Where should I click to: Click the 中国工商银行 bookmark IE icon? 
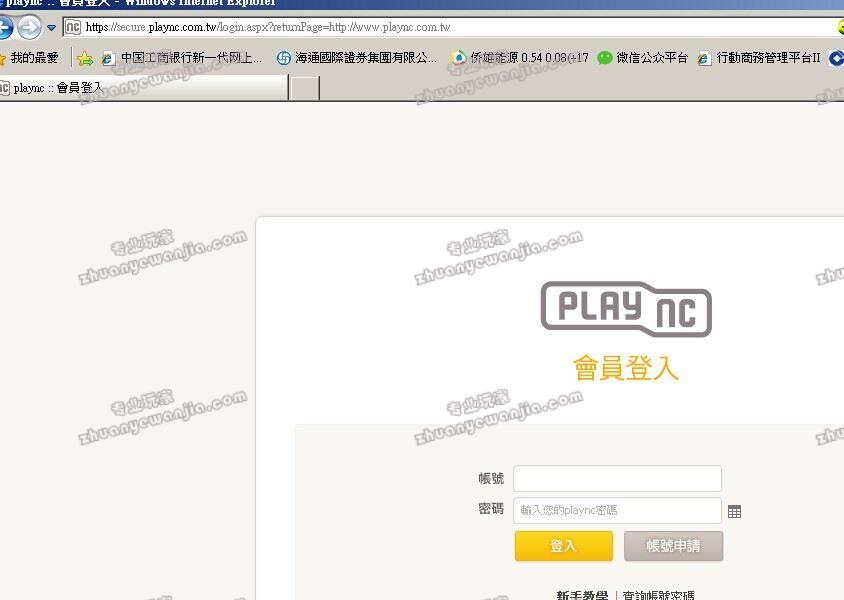click(x=108, y=58)
